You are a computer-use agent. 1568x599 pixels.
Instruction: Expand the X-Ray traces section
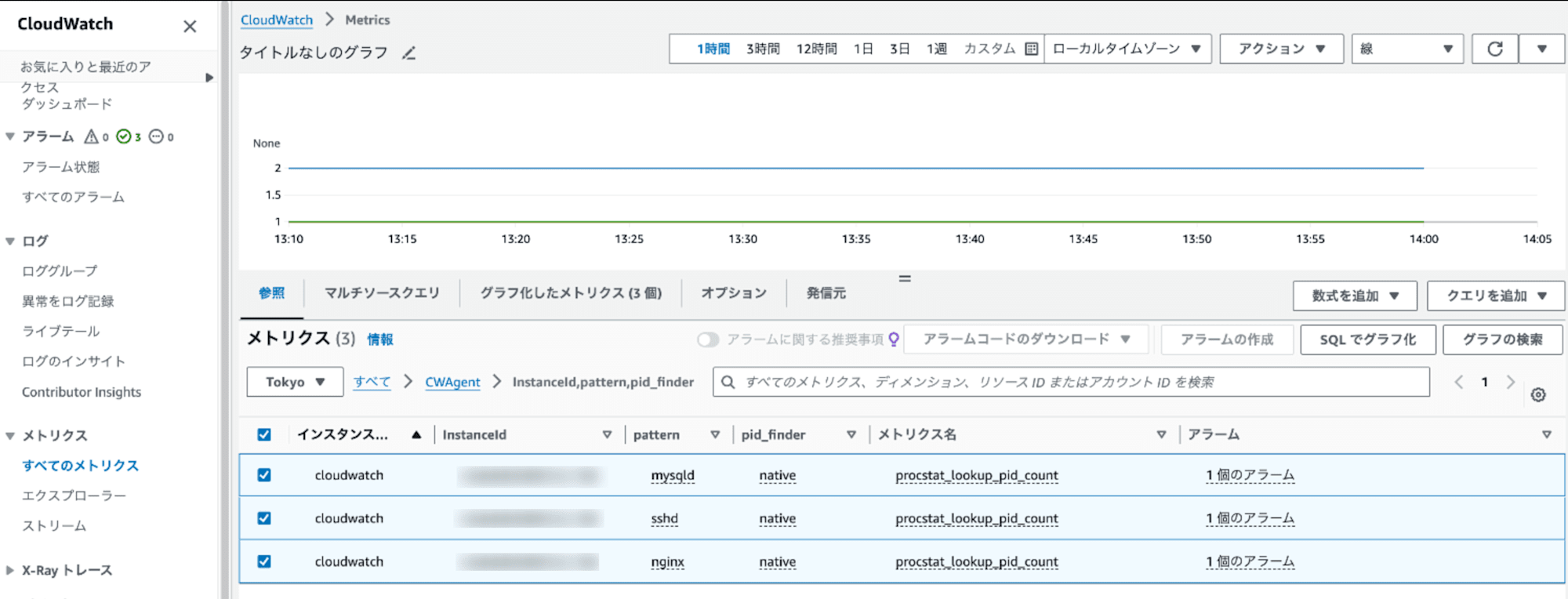[x=10, y=571]
